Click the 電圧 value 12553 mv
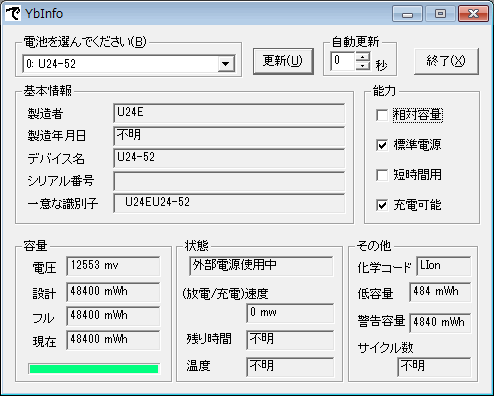The height and width of the screenshot is (396, 494). click(x=113, y=266)
